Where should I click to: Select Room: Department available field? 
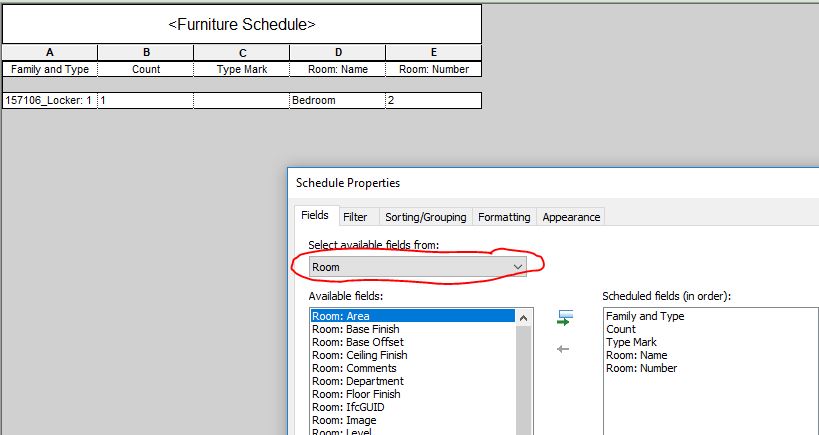pos(358,381)
